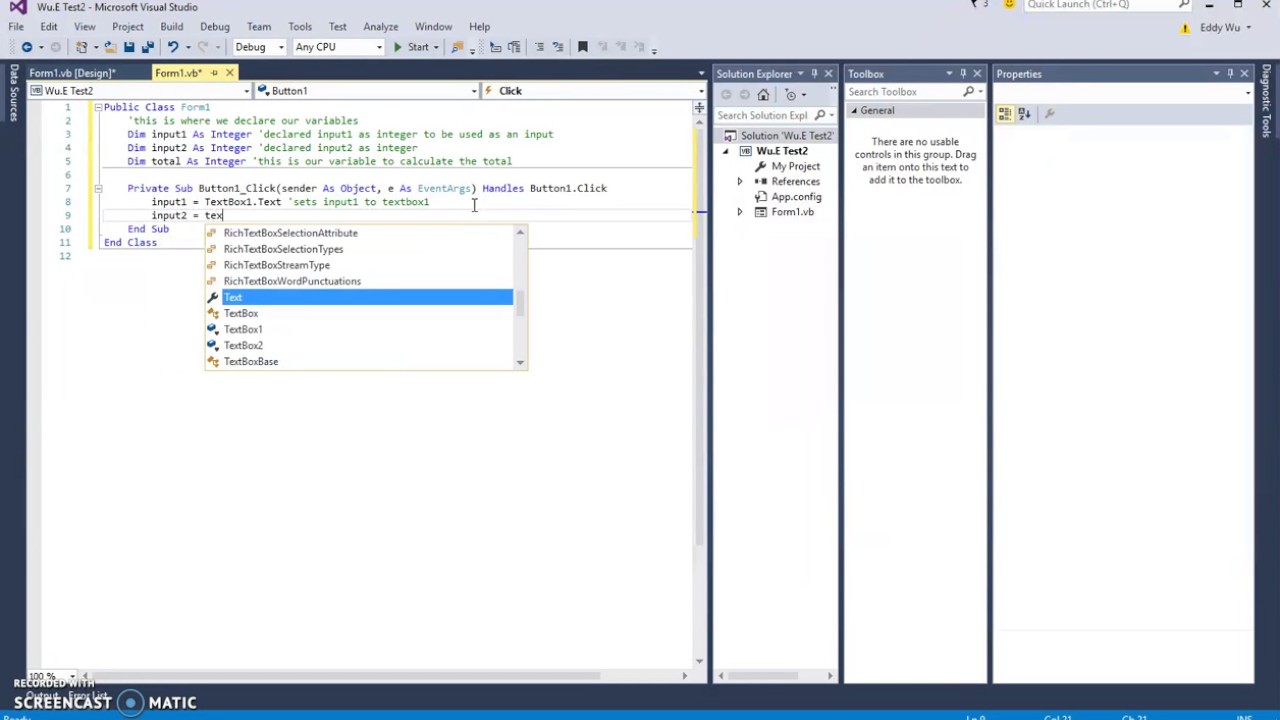Uncomment selected lines via toolbar icon
The image size is (1280, 720).
pyautogui.click(x=558, y=47)
